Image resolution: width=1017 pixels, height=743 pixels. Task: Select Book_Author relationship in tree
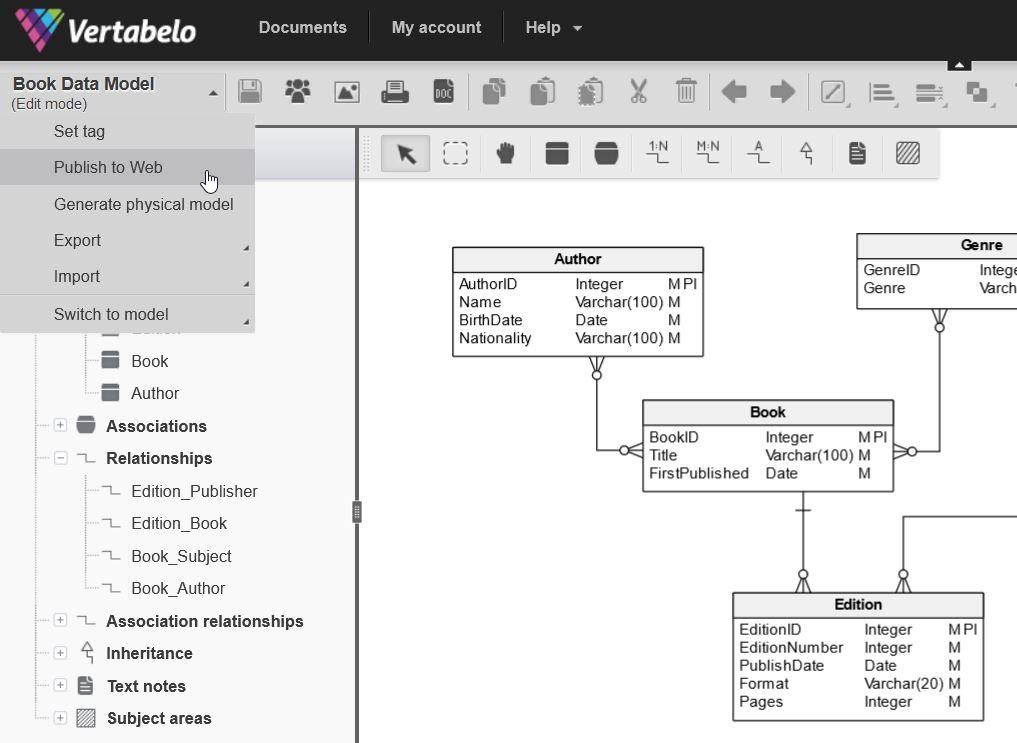tap(178, 588)
